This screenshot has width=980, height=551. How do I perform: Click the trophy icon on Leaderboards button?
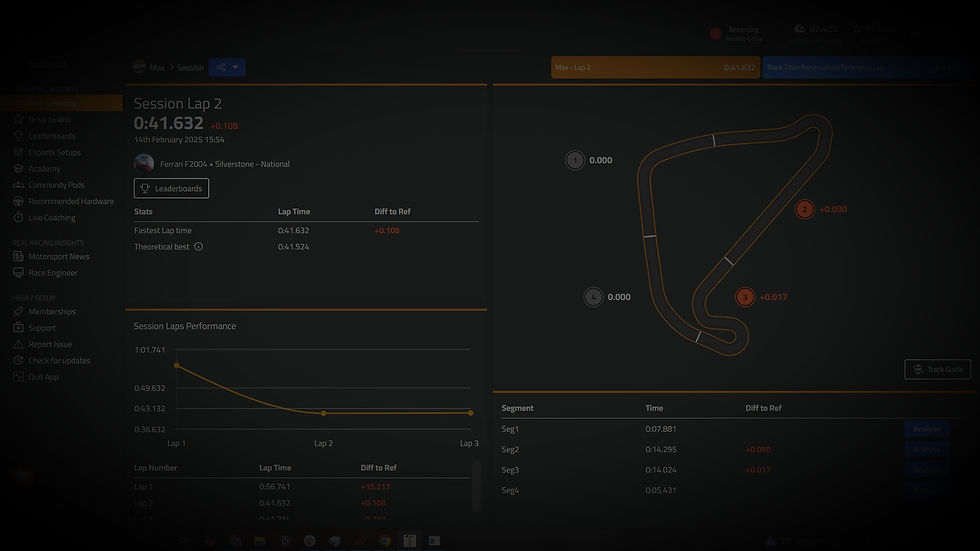(x=145, y=188)
